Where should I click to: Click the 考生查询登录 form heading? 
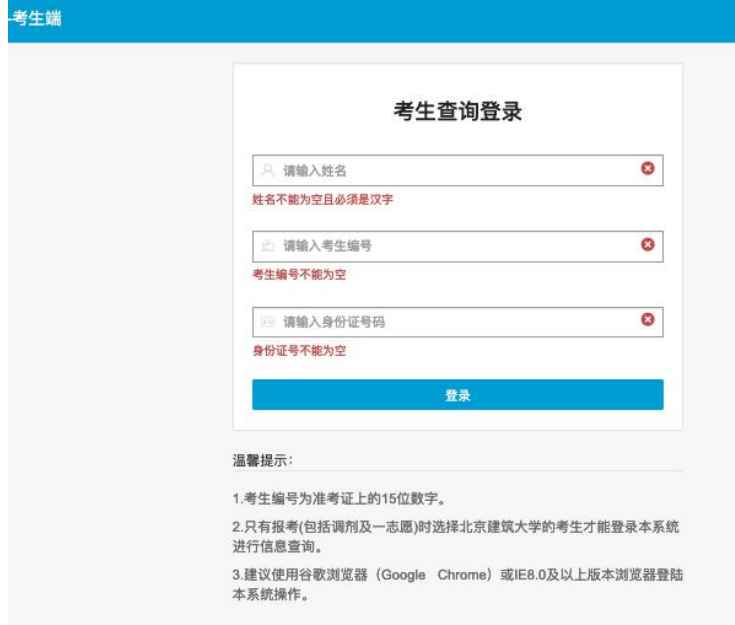(457, 112)
